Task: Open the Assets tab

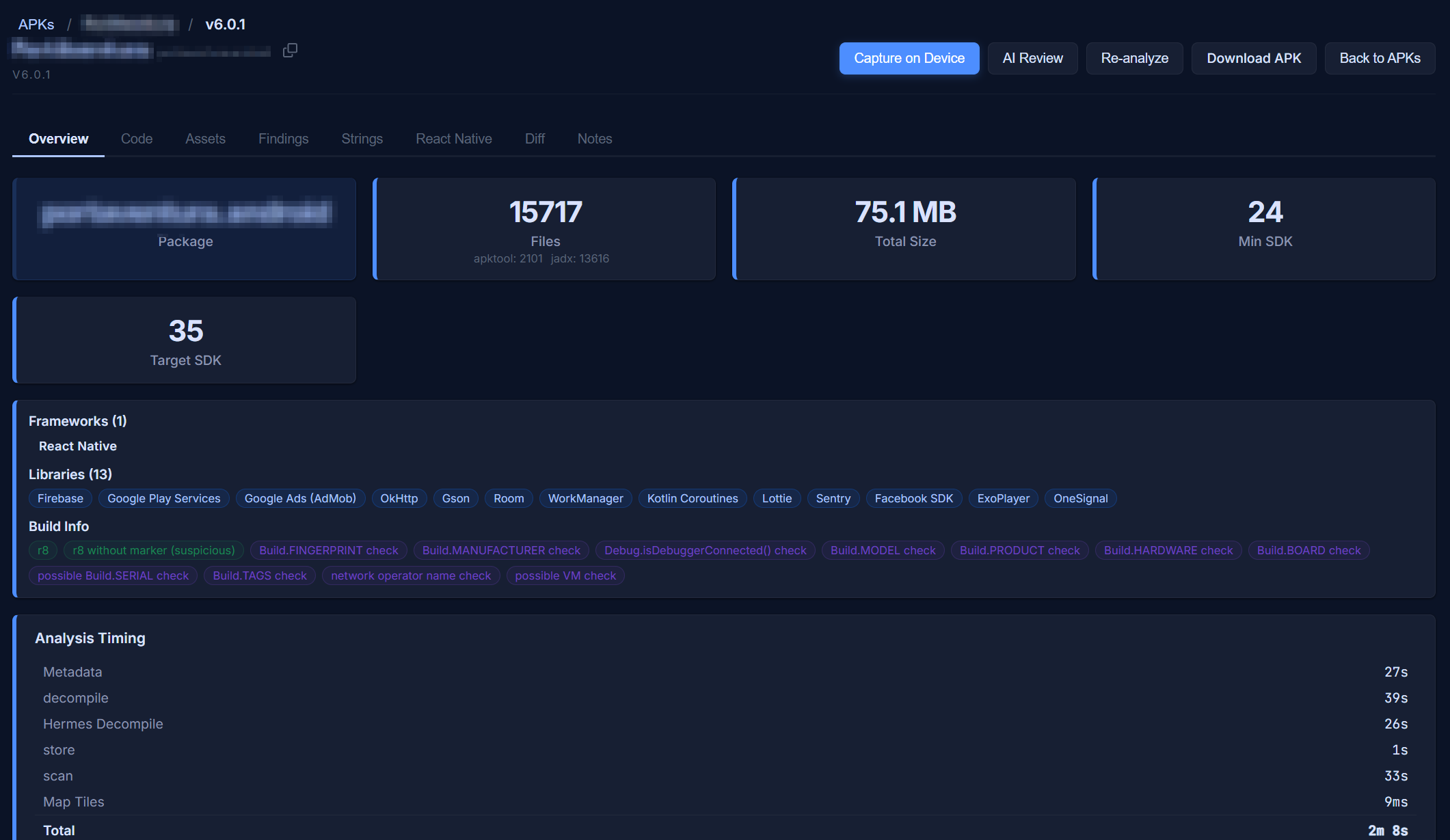Action: click(205, 139)
